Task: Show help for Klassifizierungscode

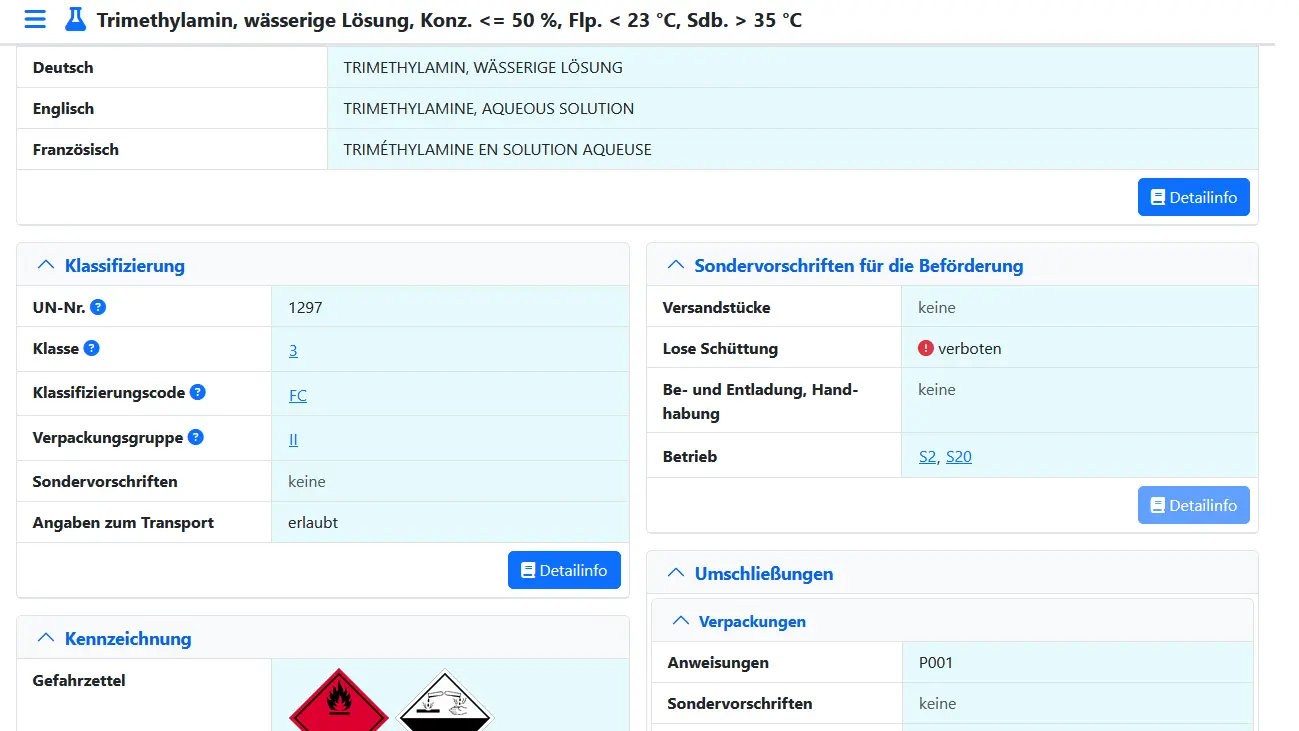Action: click(198, 392)
